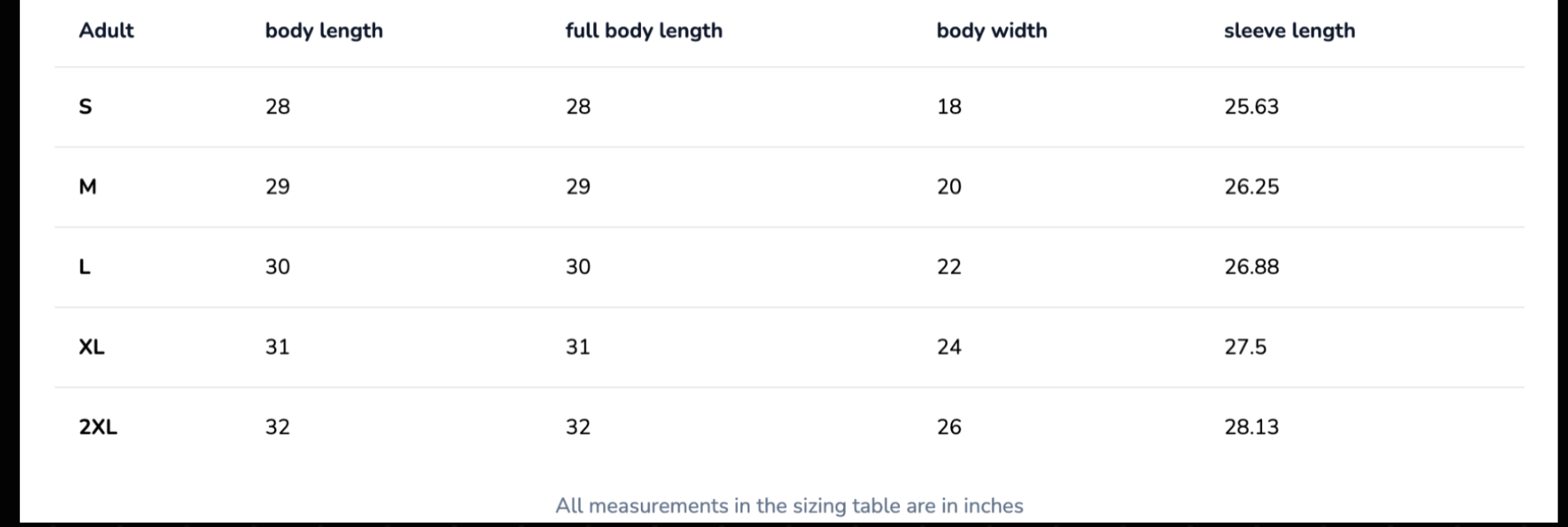The height and width of the screenshot is (527, 1568).
Task: Select the L body width value 22
Action: pyautogui.click(x=949, y=267)
